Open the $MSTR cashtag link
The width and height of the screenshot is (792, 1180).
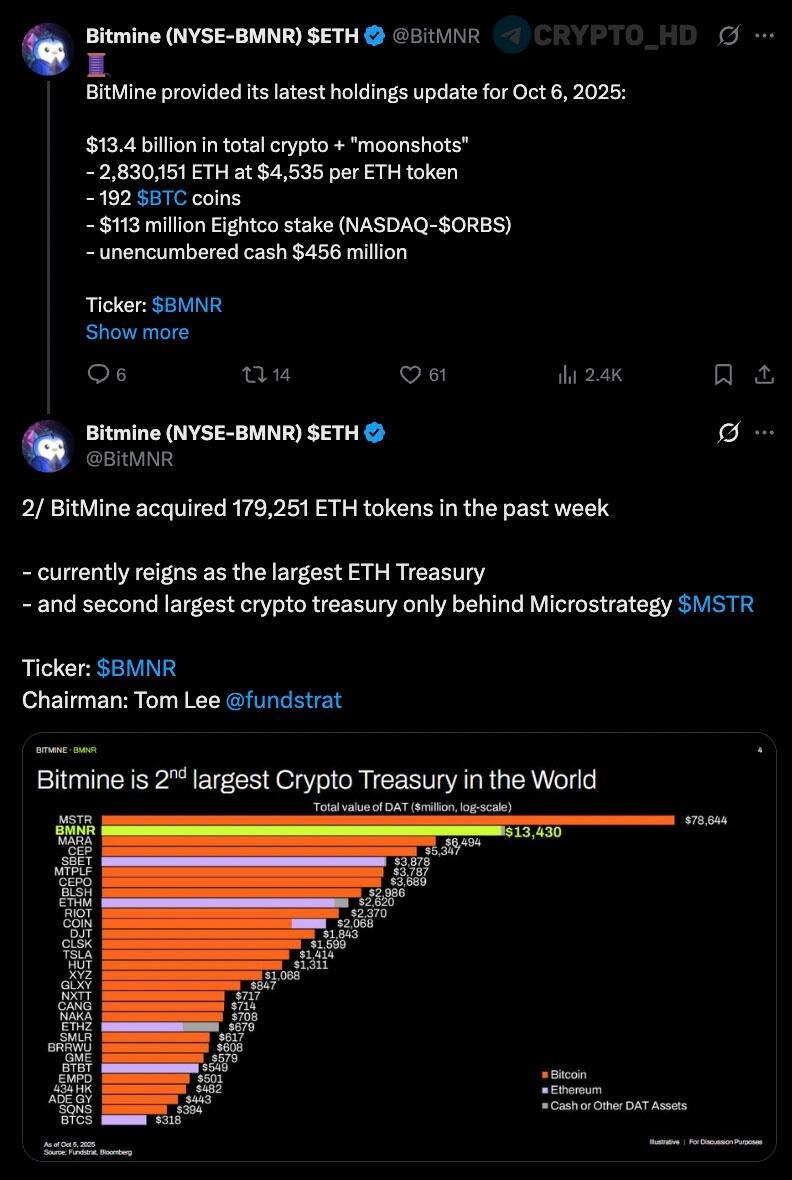pyautogui.click(x=715, y=604)
